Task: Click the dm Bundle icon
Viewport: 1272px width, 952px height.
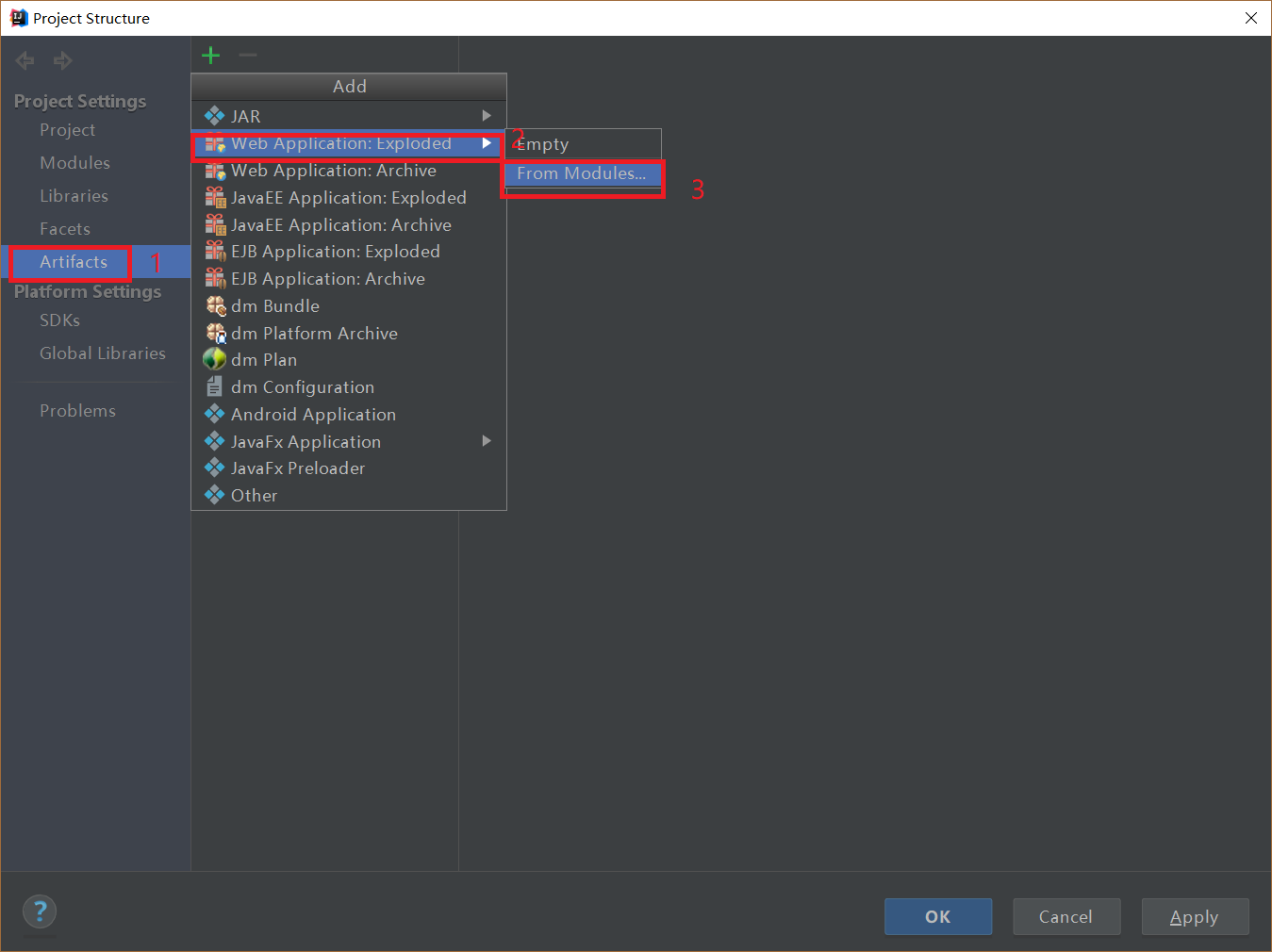Action: coord(215,306)
